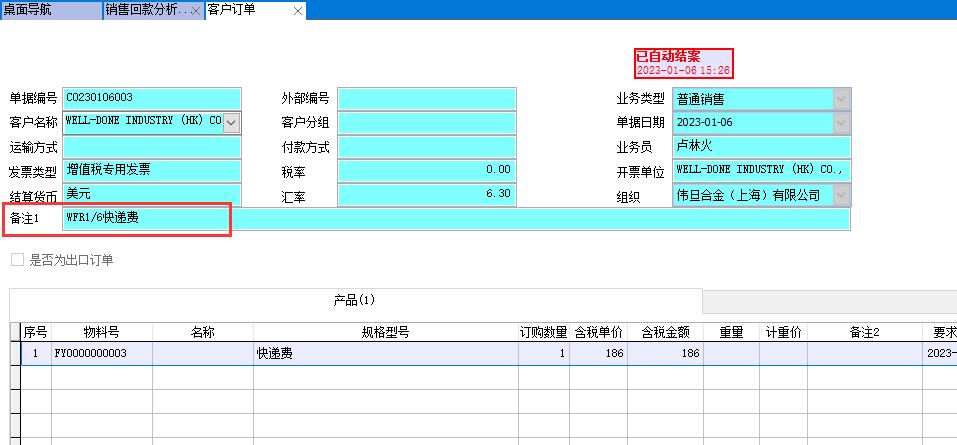This screenshot has height=445, width=957.
Task: Click the 物料号 column header
Action: [101, 332]
